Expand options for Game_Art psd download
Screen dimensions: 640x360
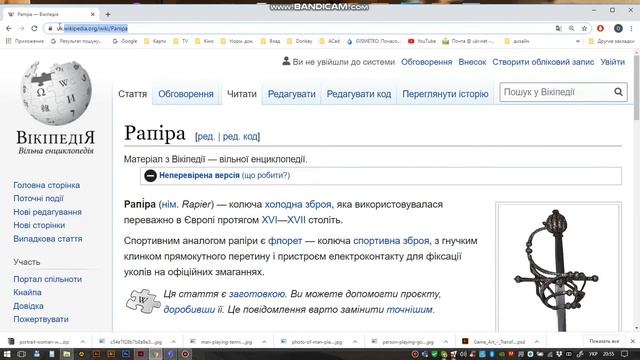tap(537, 342)
